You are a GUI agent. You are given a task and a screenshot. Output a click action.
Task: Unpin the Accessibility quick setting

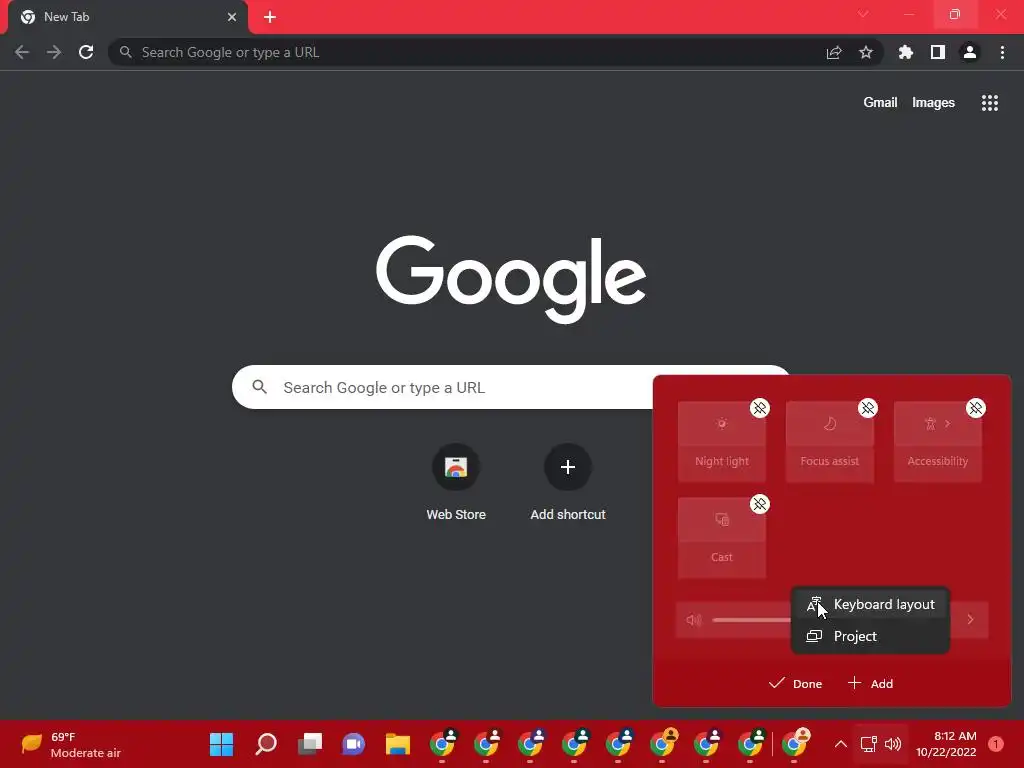point(976,408)
